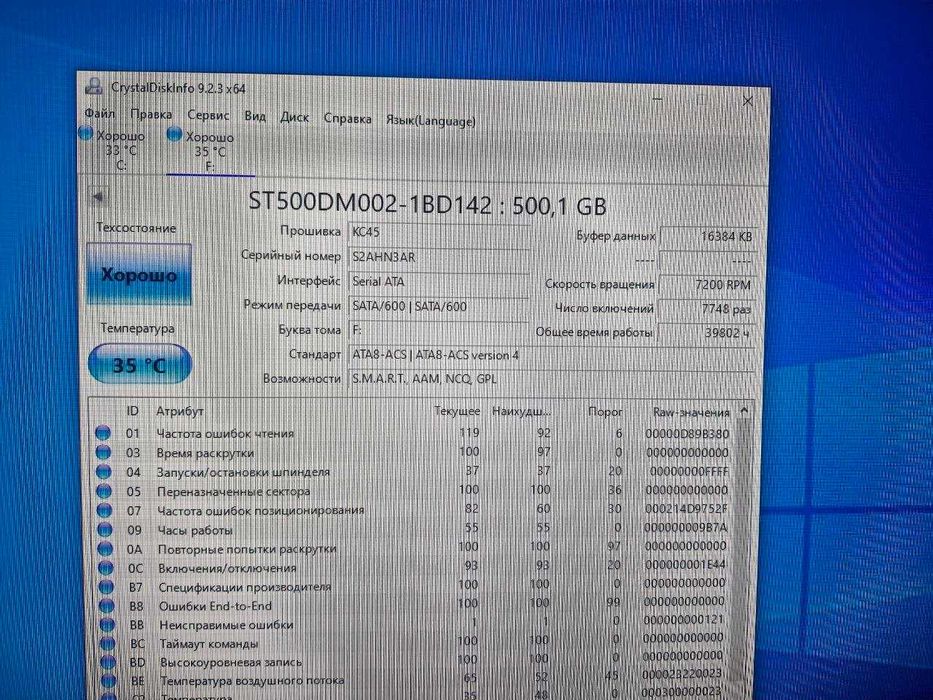The height and width of the screenshot is (700, 933).
Task: Select the Неисправимые ошибки row
Action: [x=412, y=623]
